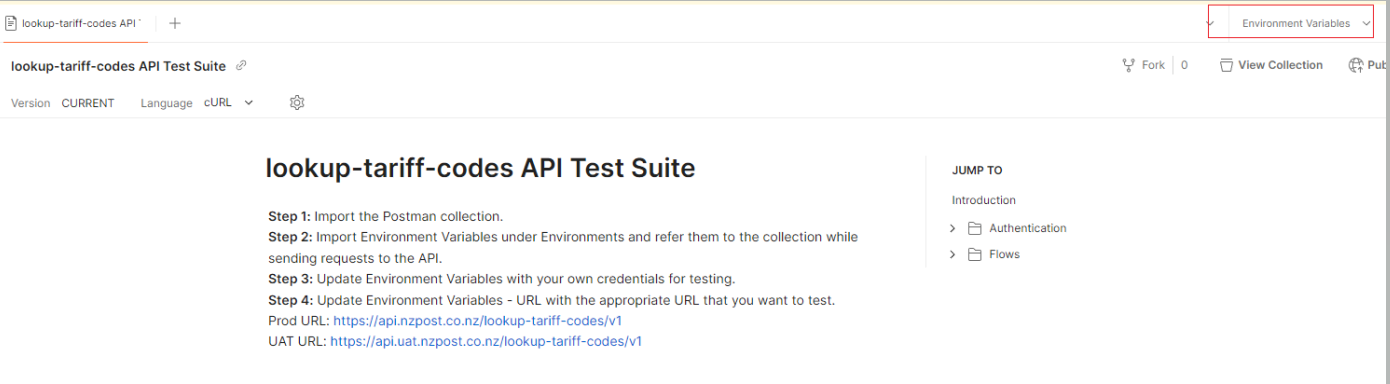Select the CURRENT version label

pos(88,103)
